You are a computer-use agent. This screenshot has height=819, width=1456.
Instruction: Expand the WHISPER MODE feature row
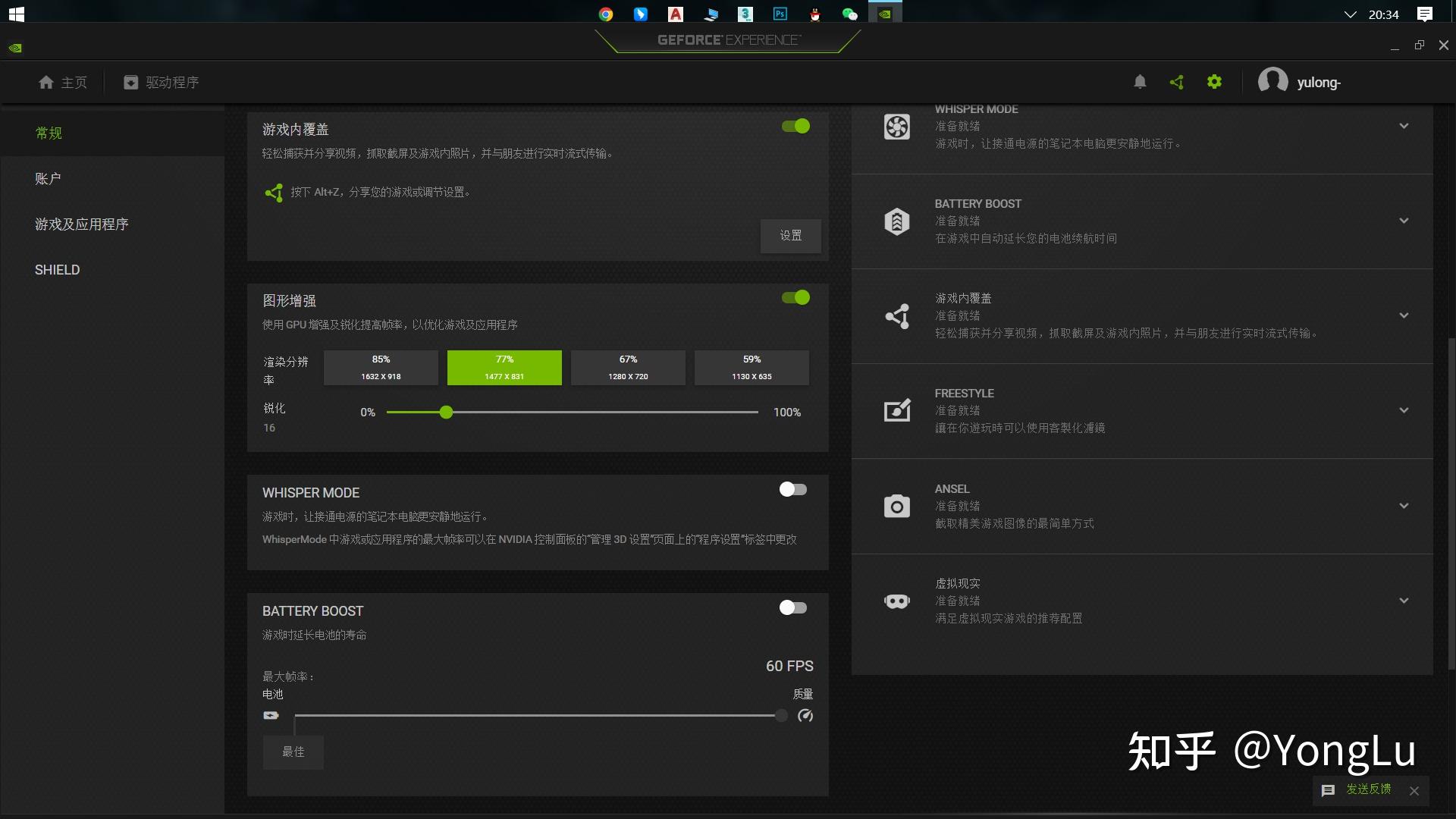tap(1404, 126)
